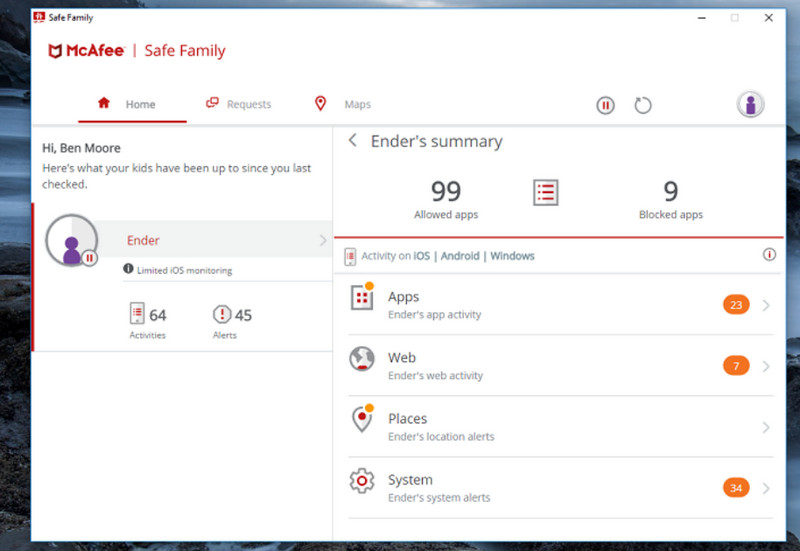Click the home icon in navigation
Image resolution: width=800 pixels, height=551 pixels.
(x=104, y=103)
